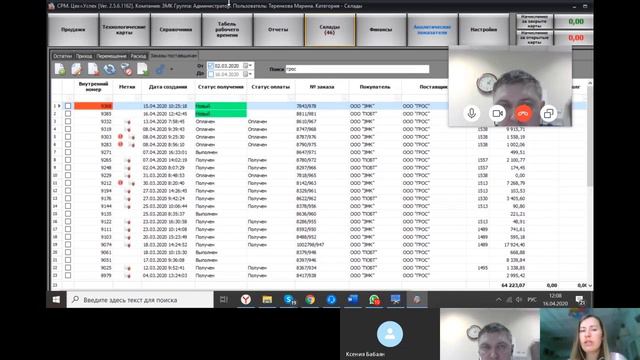Toggle the 'До' date filter checkbox
Image resolution: width=640 pixels, height=360 pixels.
tap(211, 74)
